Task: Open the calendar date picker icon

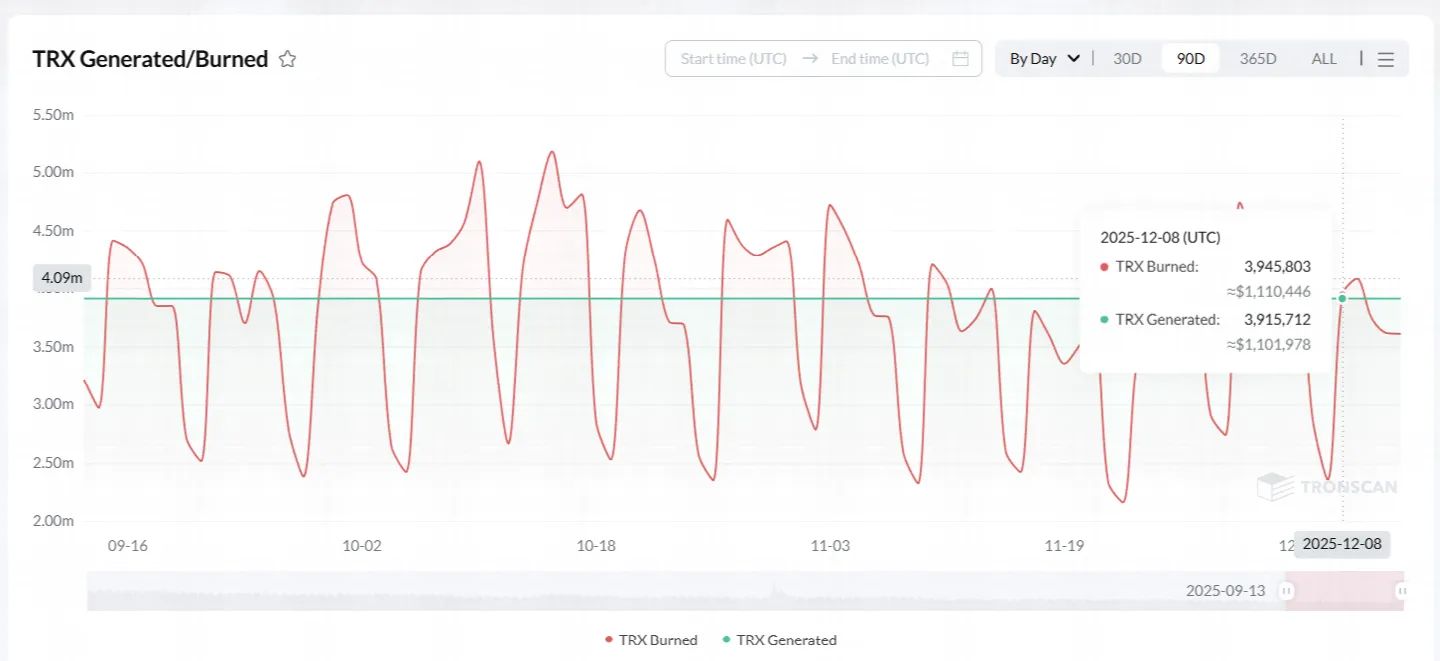Action: point(960,59)
